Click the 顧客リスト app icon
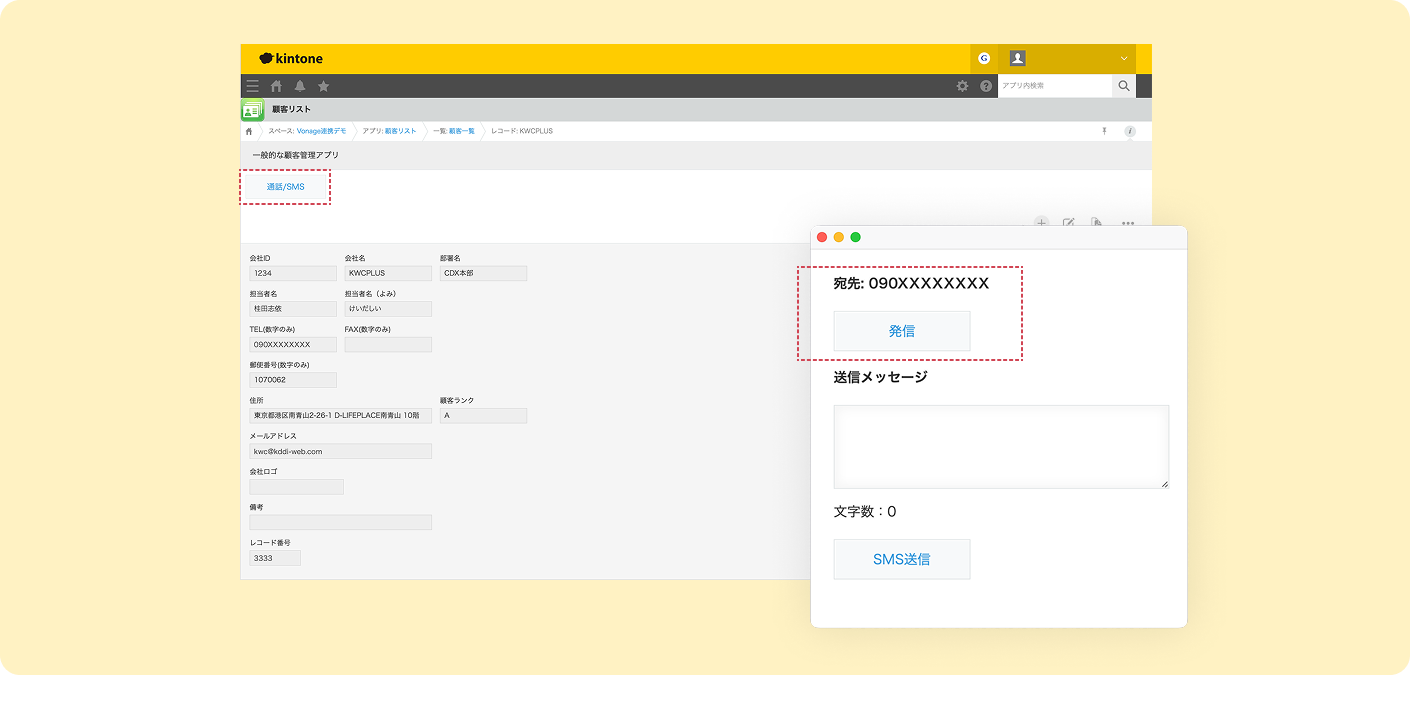1410x701 pixels. pyautogui.click(x=252, y=110)
